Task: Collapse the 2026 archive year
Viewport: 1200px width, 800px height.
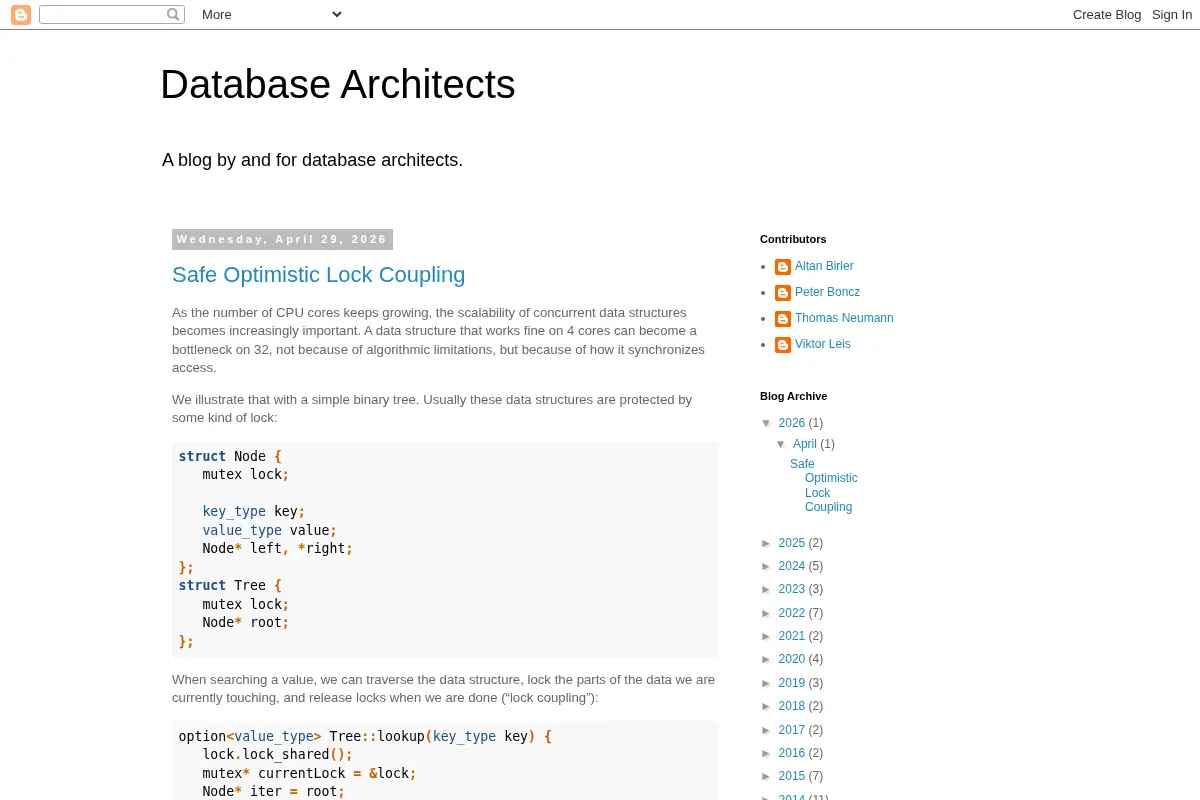Action: (x=767, y=424)
